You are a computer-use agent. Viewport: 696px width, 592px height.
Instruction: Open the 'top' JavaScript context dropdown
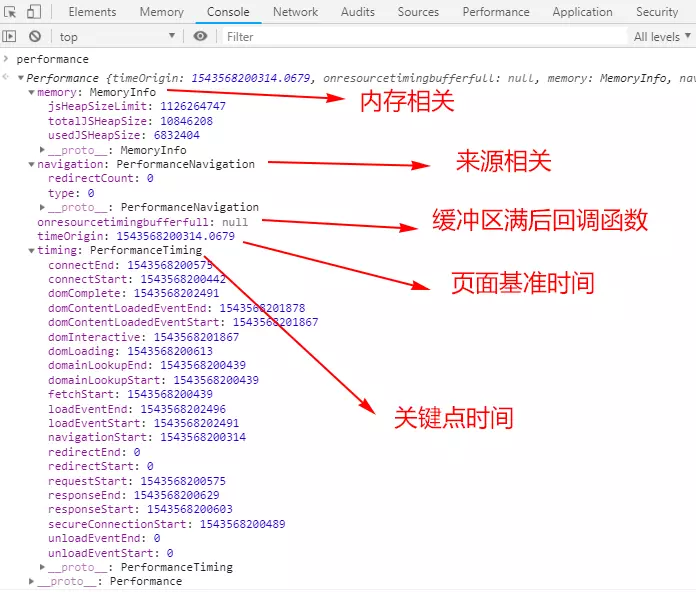click(x=120, y=37)
